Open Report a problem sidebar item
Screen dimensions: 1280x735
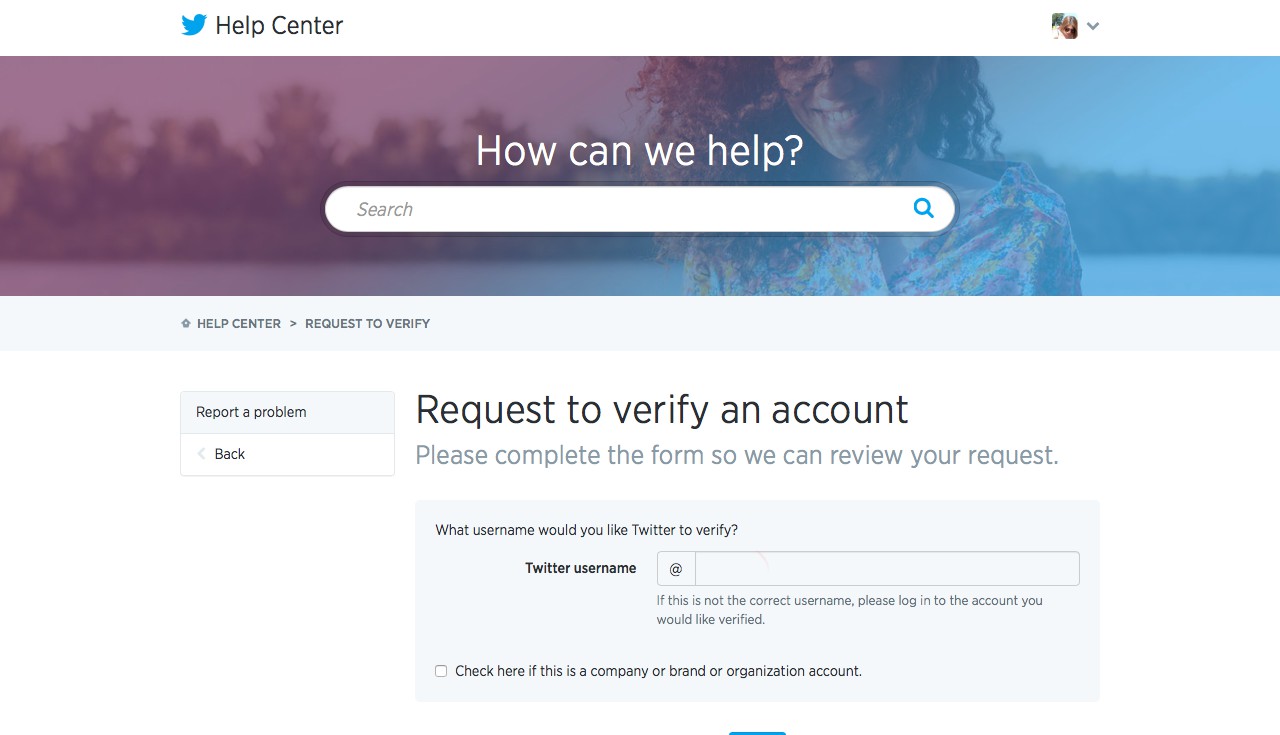(x=251, y=412)
